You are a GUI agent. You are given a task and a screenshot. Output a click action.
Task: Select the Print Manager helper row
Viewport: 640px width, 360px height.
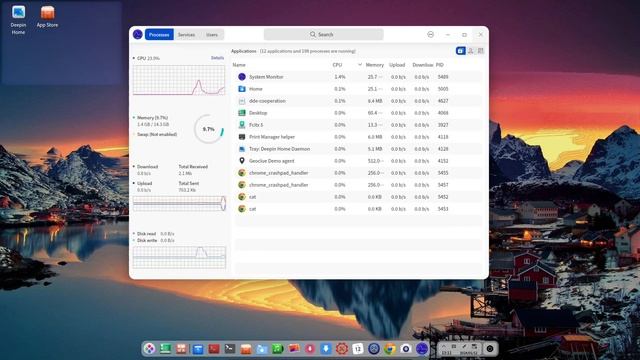point(358,137)
